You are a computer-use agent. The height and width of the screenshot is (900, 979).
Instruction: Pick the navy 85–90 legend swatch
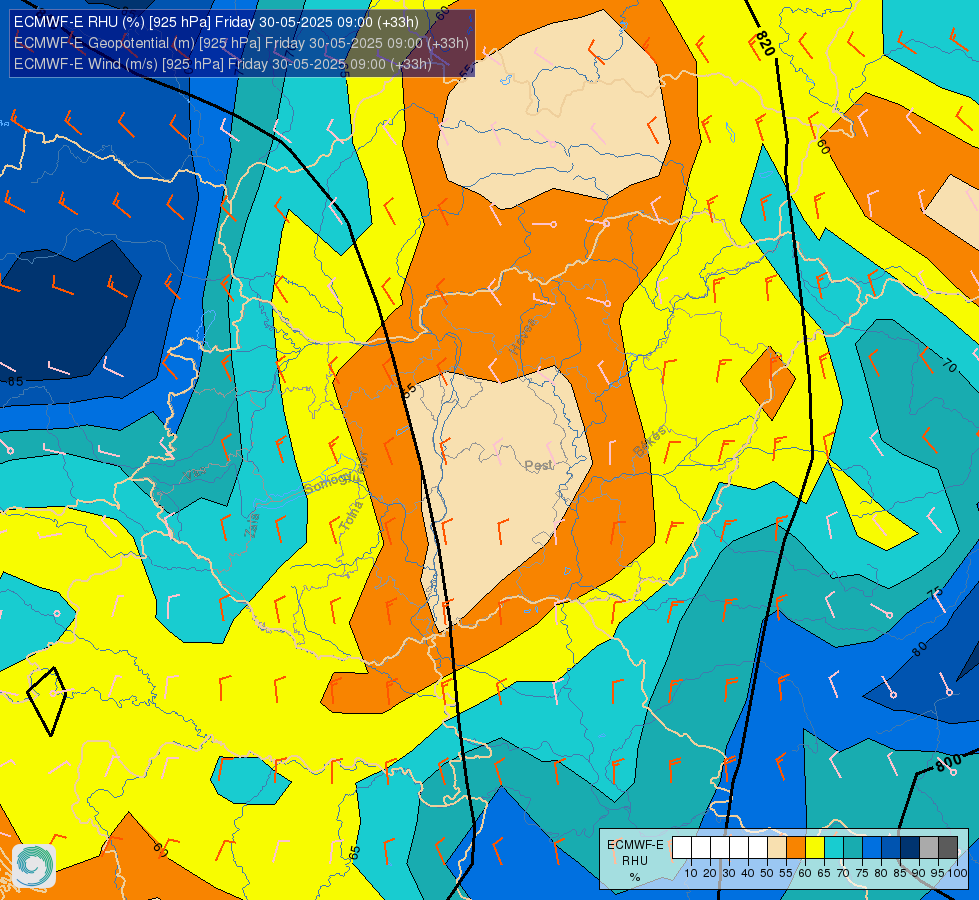pos(910,848)
